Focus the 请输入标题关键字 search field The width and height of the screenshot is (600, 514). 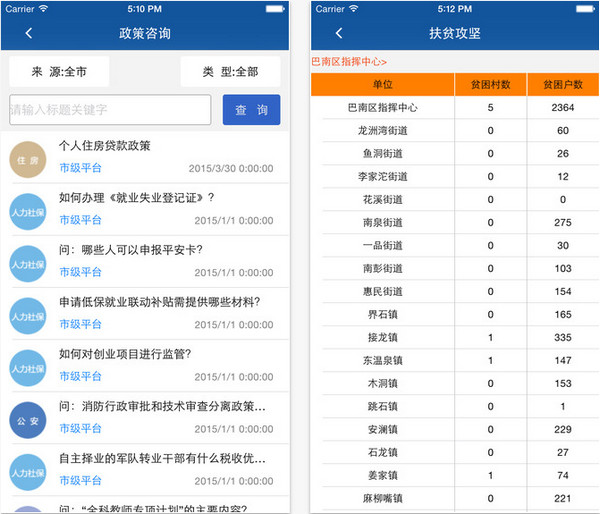click(x=110, y=110)
